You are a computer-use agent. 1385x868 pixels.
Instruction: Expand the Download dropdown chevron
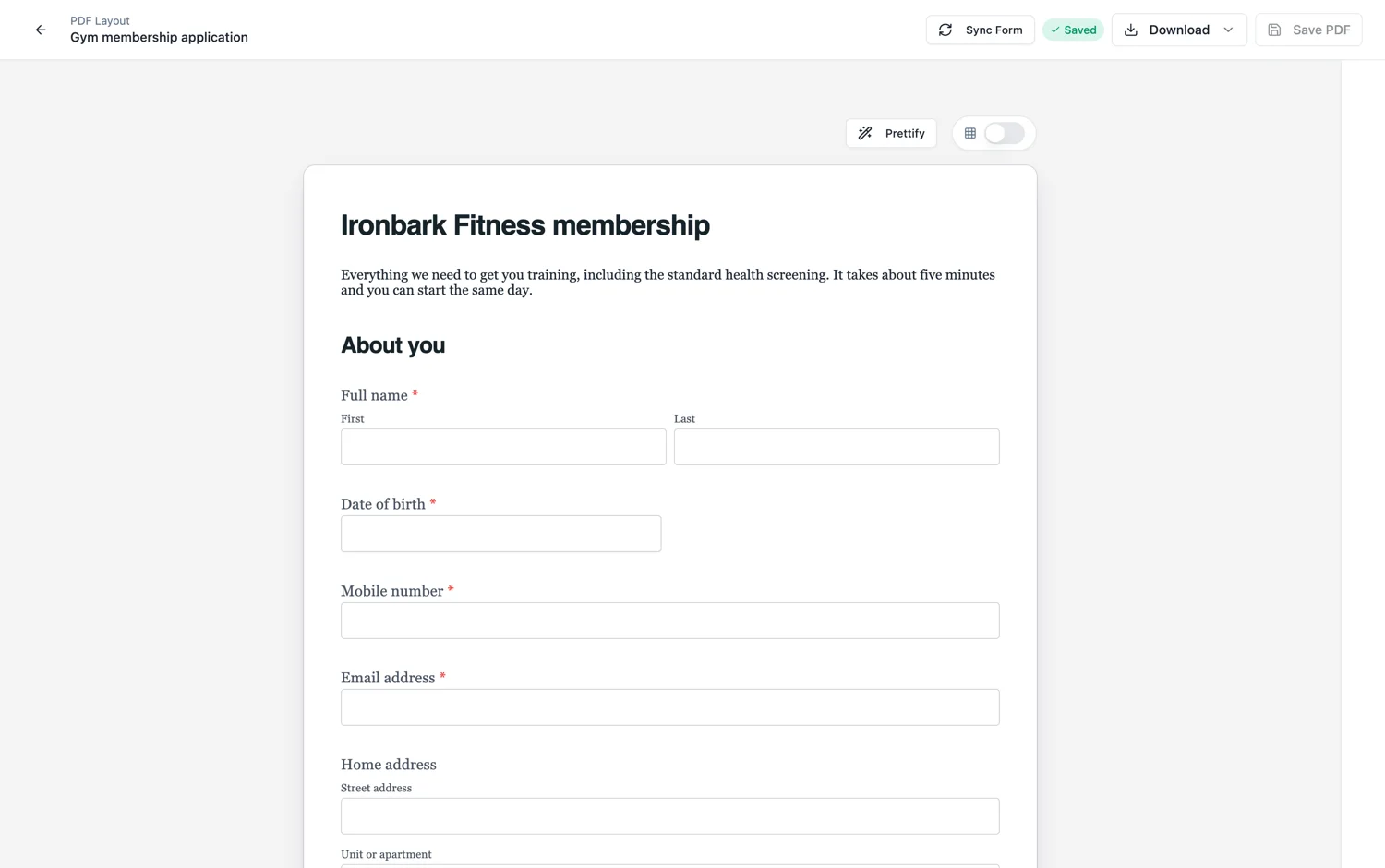(x=1228, y=30)
